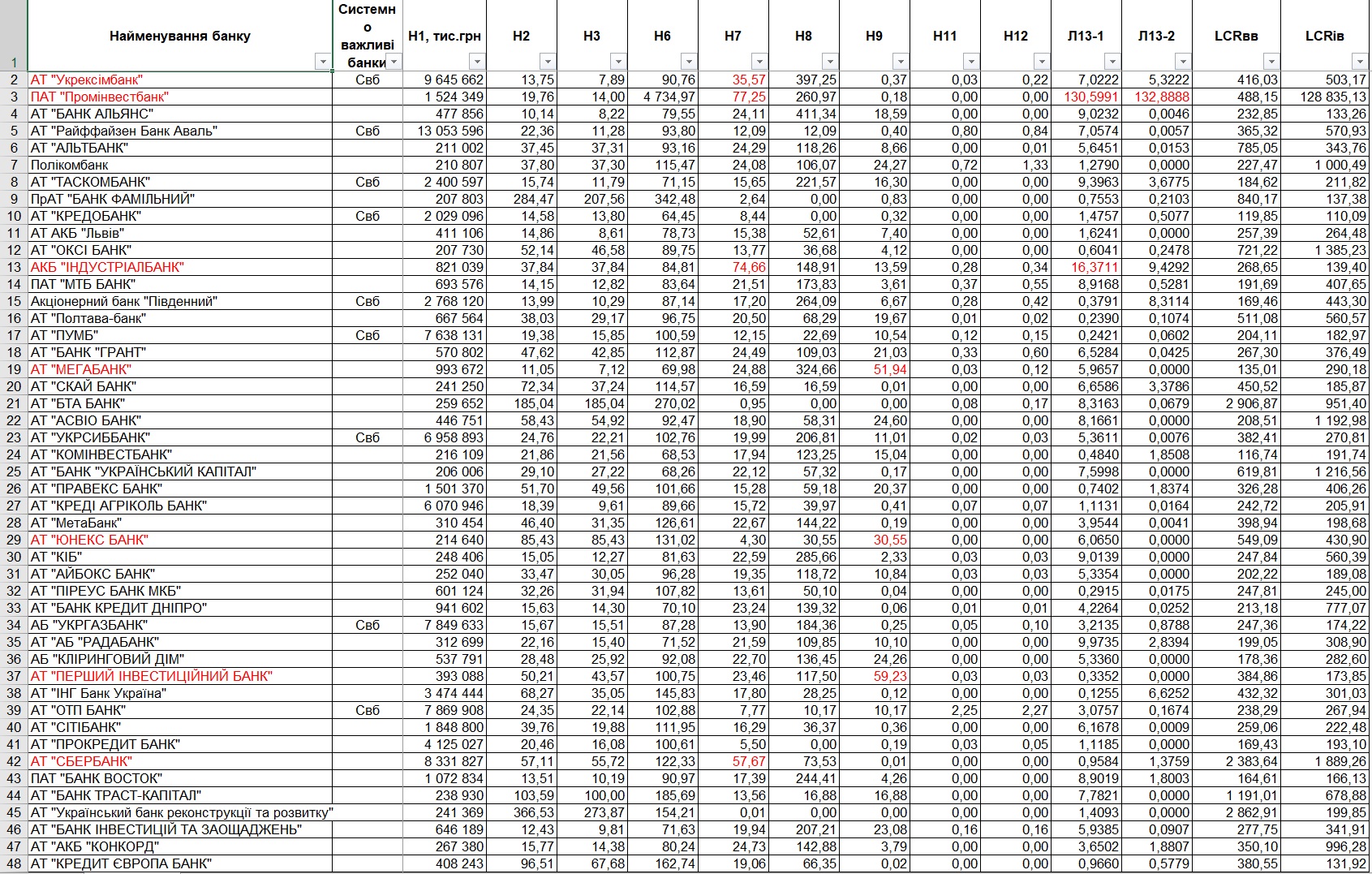Image resolution: width=1372 pixels, height=874 pixels.
Task: Click cell АТ "ПУМБ"
Action: point(180,335)
